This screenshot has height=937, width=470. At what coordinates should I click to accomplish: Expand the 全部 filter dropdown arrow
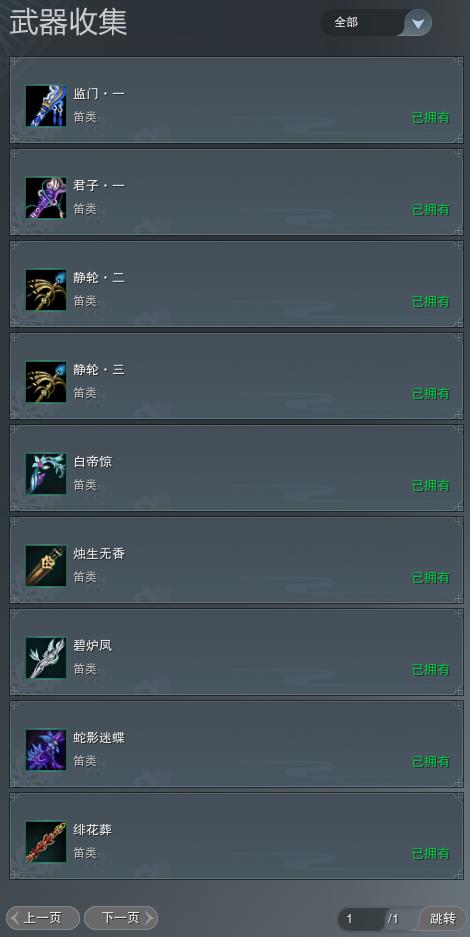point(418,23)
